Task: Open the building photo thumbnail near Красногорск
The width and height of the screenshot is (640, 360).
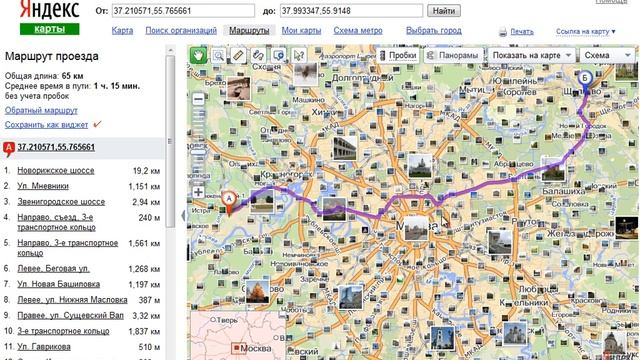Action: [x=344, y=148]
